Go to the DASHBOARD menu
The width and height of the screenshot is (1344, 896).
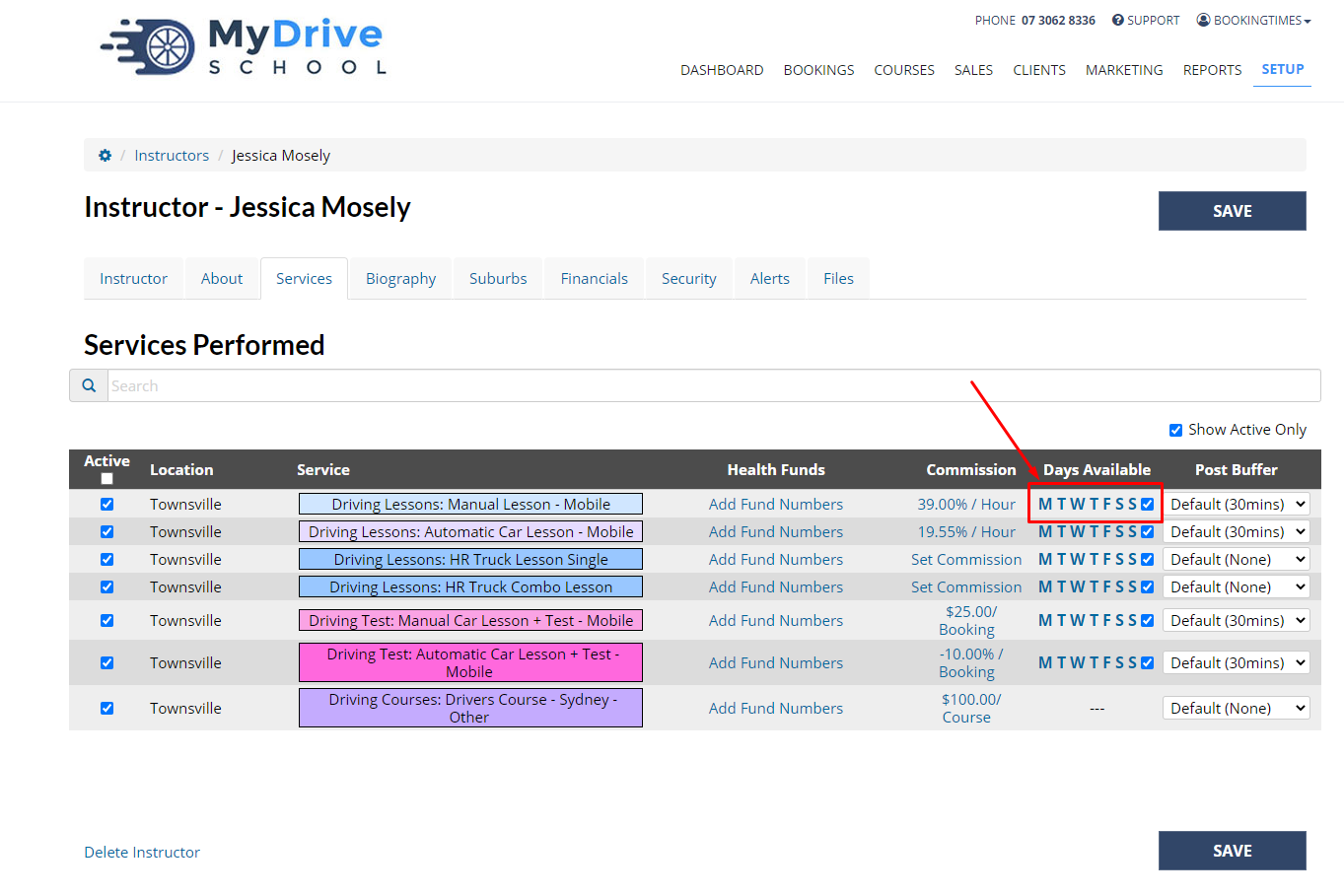722,70
